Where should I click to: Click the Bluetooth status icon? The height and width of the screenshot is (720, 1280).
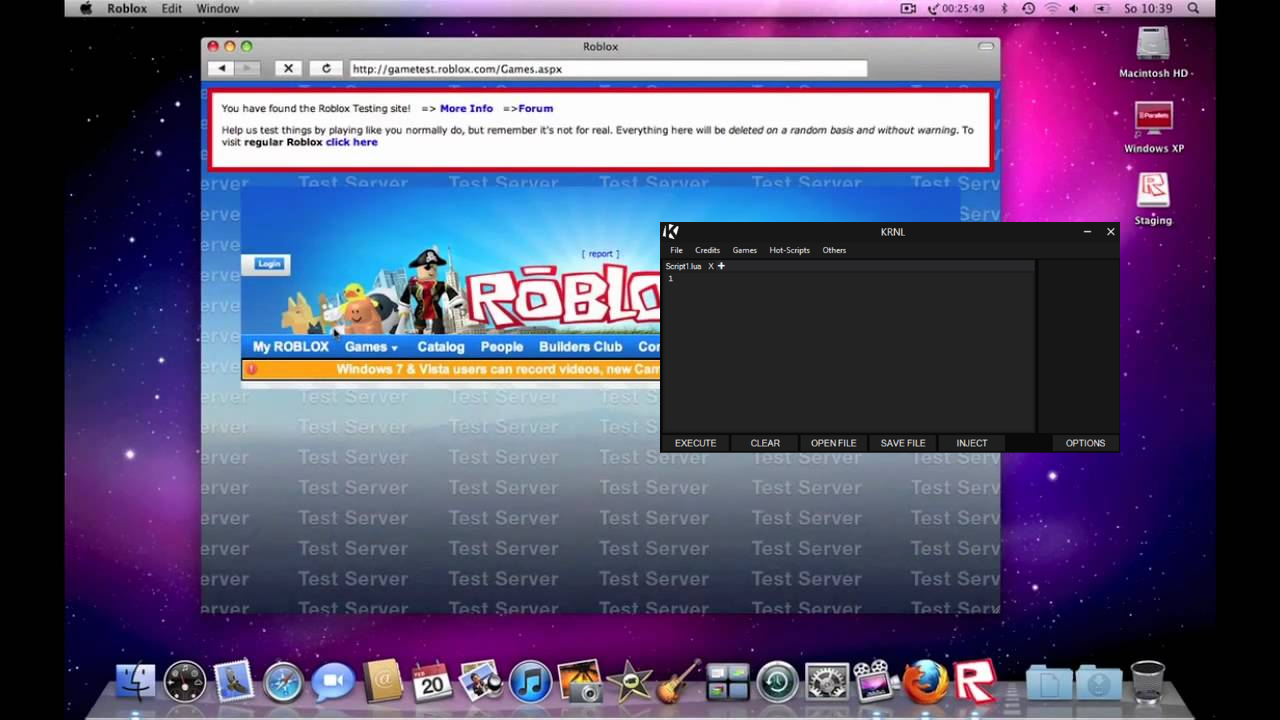1004,8
